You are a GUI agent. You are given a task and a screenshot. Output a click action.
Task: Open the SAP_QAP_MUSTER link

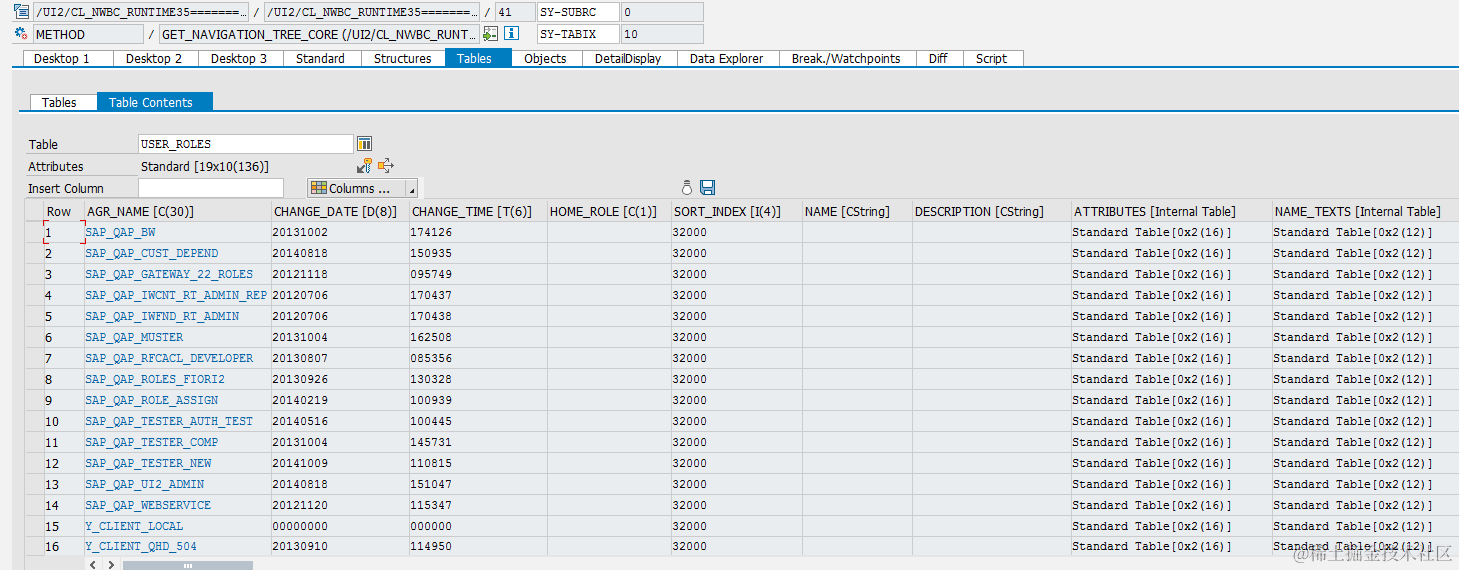point(134,337)
